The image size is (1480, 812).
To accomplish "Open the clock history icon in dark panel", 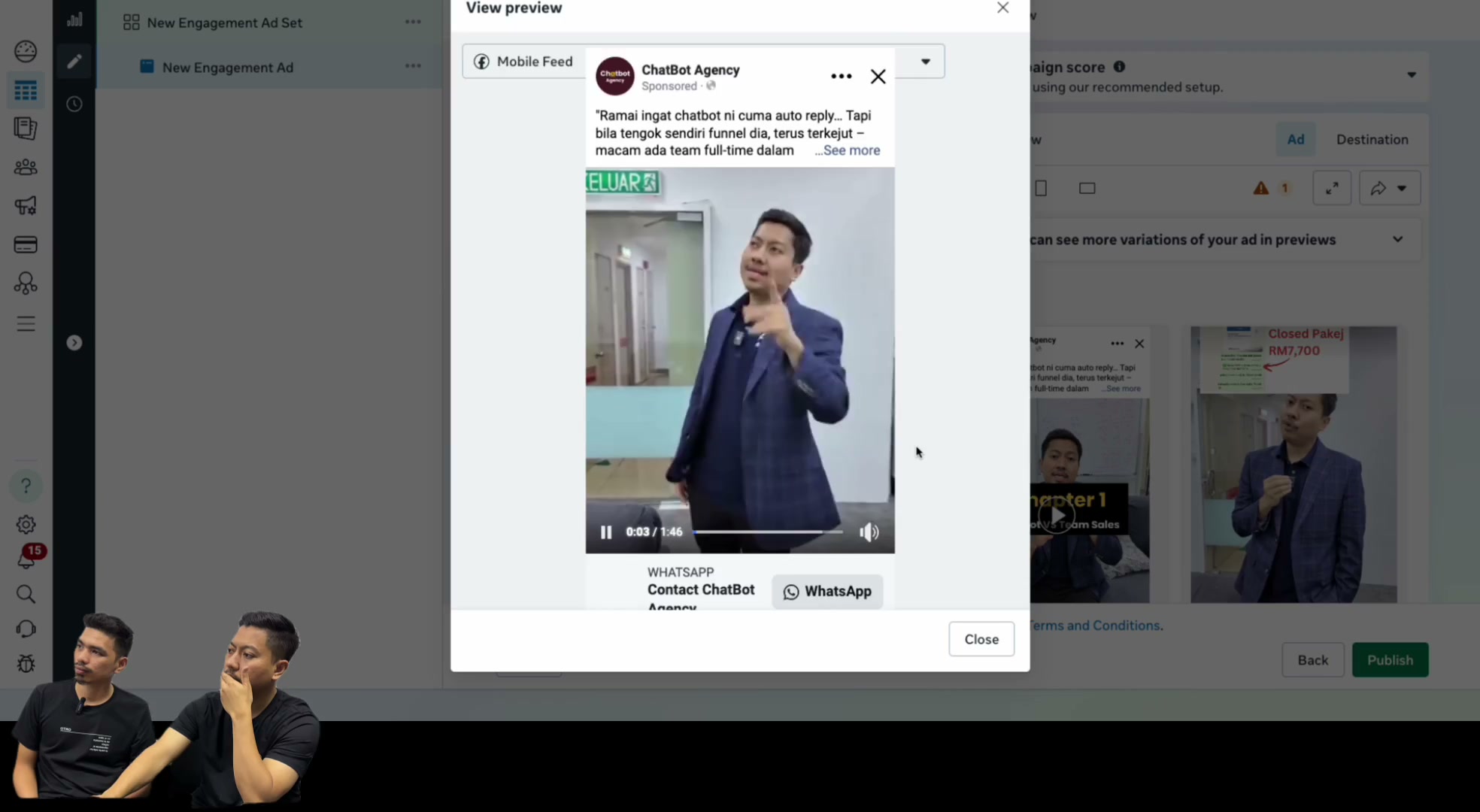I will (74, 104).
